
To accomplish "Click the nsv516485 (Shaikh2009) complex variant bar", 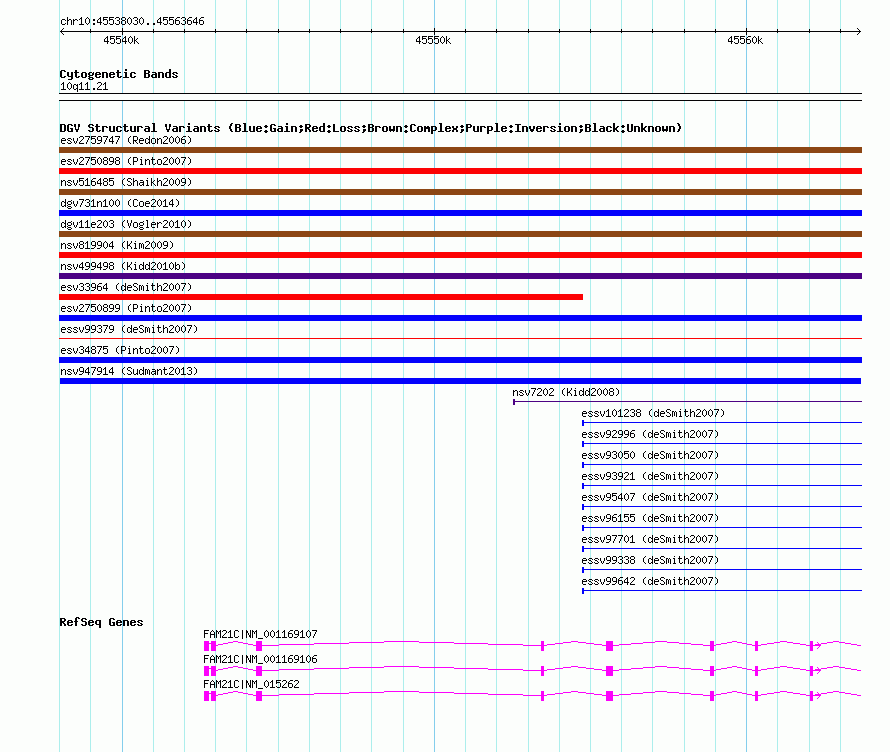I will tap(460, 192).
